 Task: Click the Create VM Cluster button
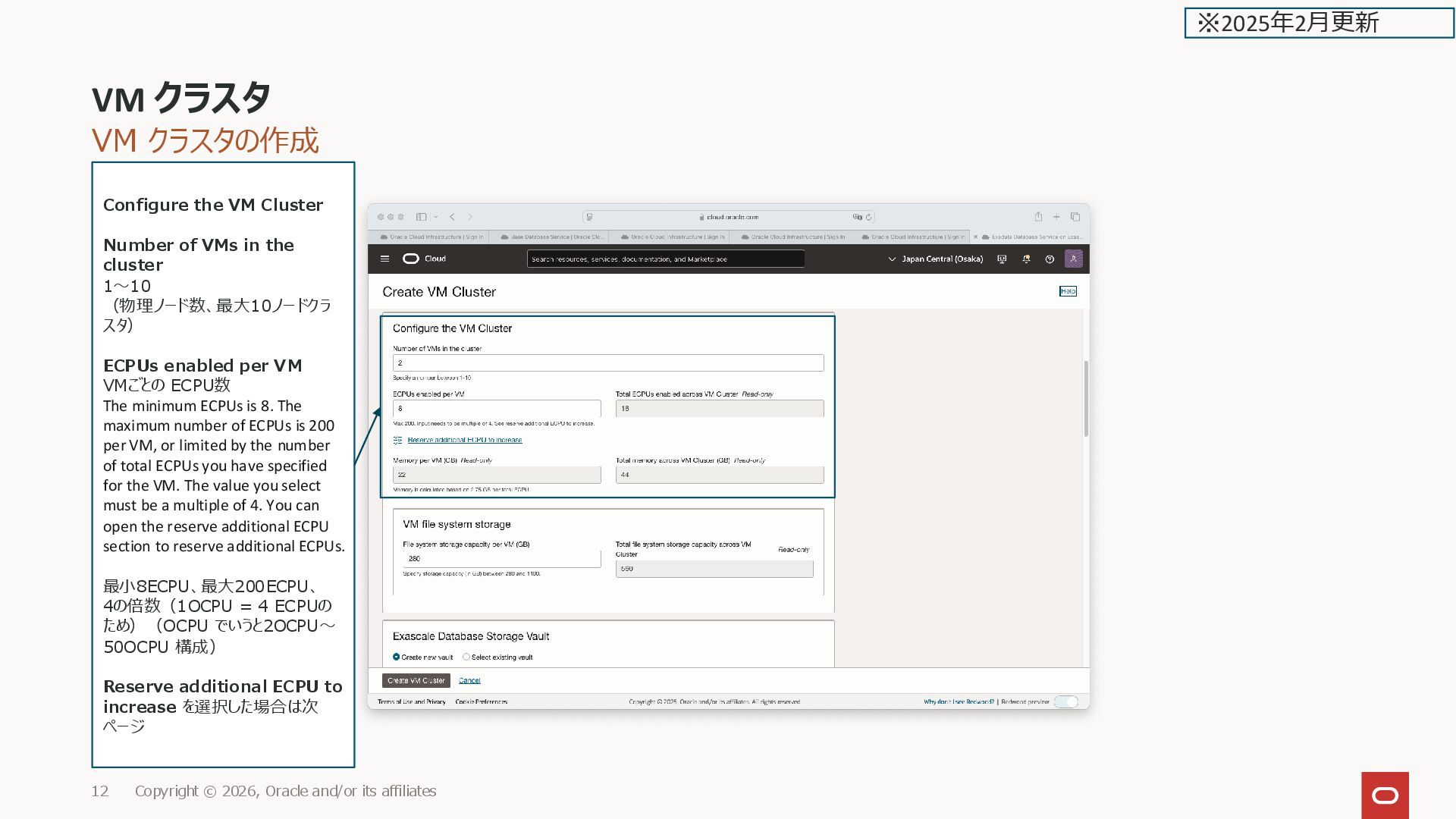[416, 680]
